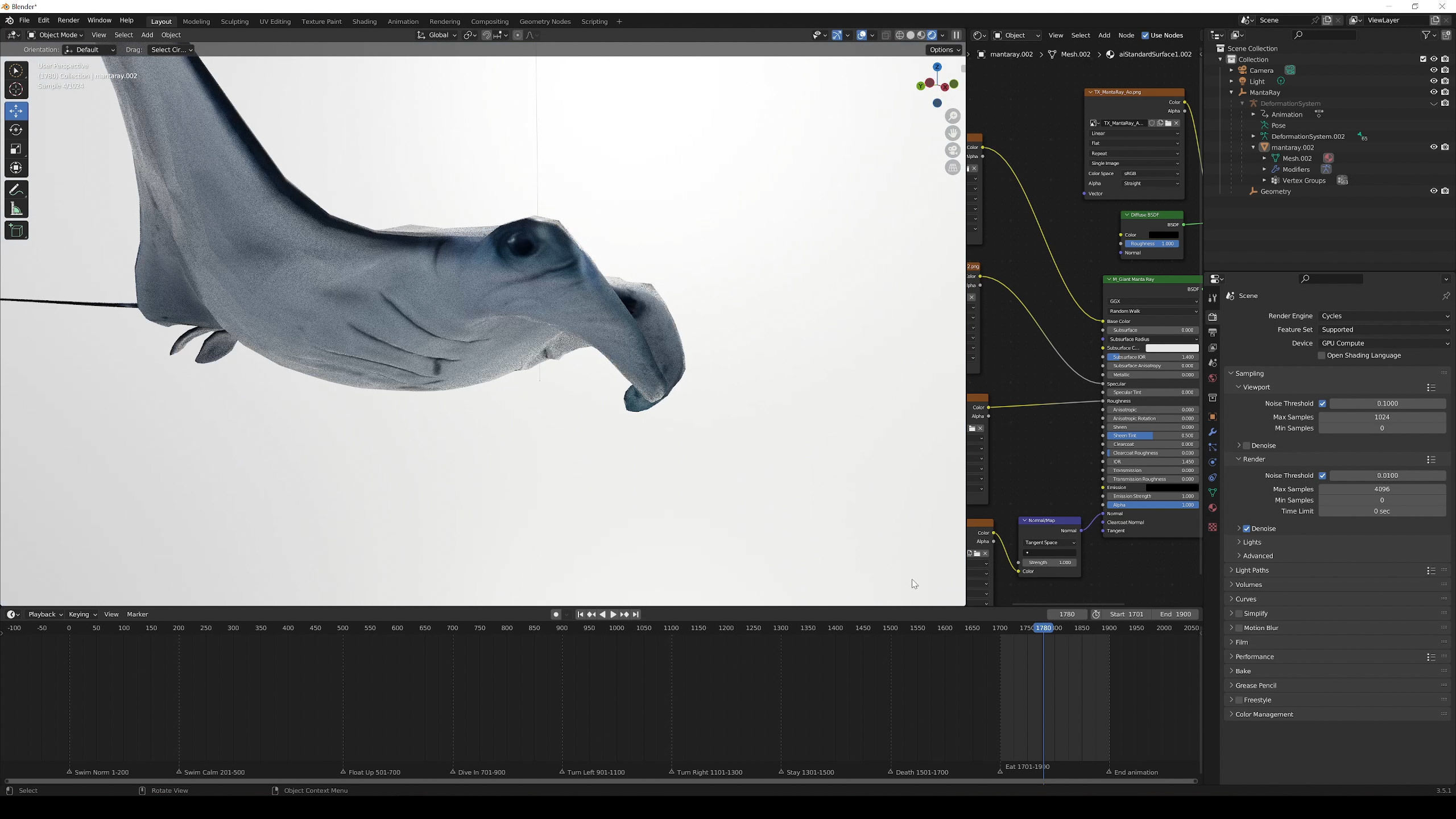This screenshot has width=1456, height=819.
Task: Click the Diffuse BSDF color swatch
Action: (1163, 235)
